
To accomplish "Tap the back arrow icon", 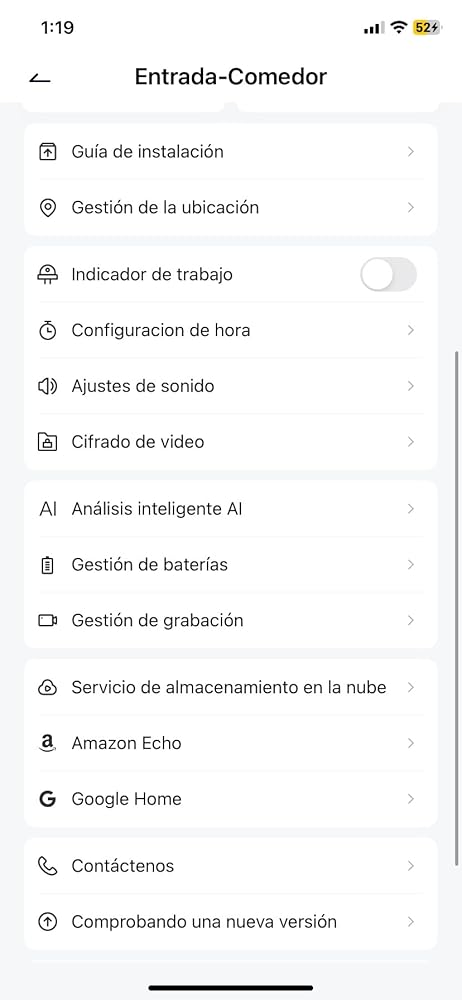I will tap(40, 78).
